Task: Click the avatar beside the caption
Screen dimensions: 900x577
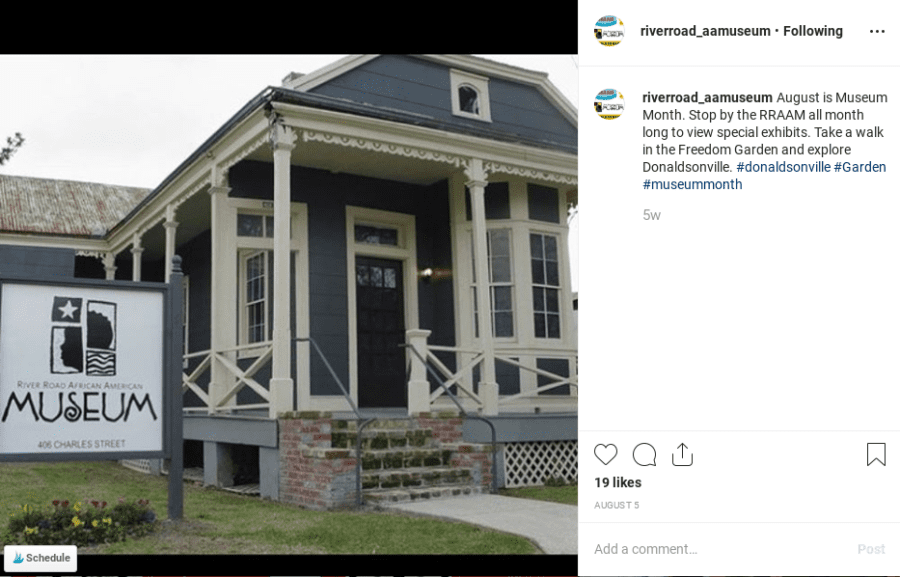Action: pos(609,104)
